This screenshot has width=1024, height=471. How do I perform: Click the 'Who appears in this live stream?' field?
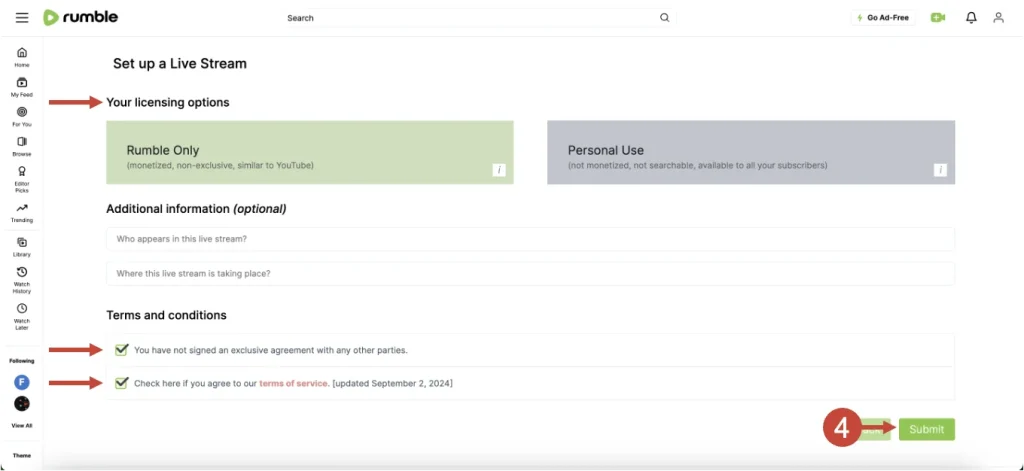(x=530, y=239)
